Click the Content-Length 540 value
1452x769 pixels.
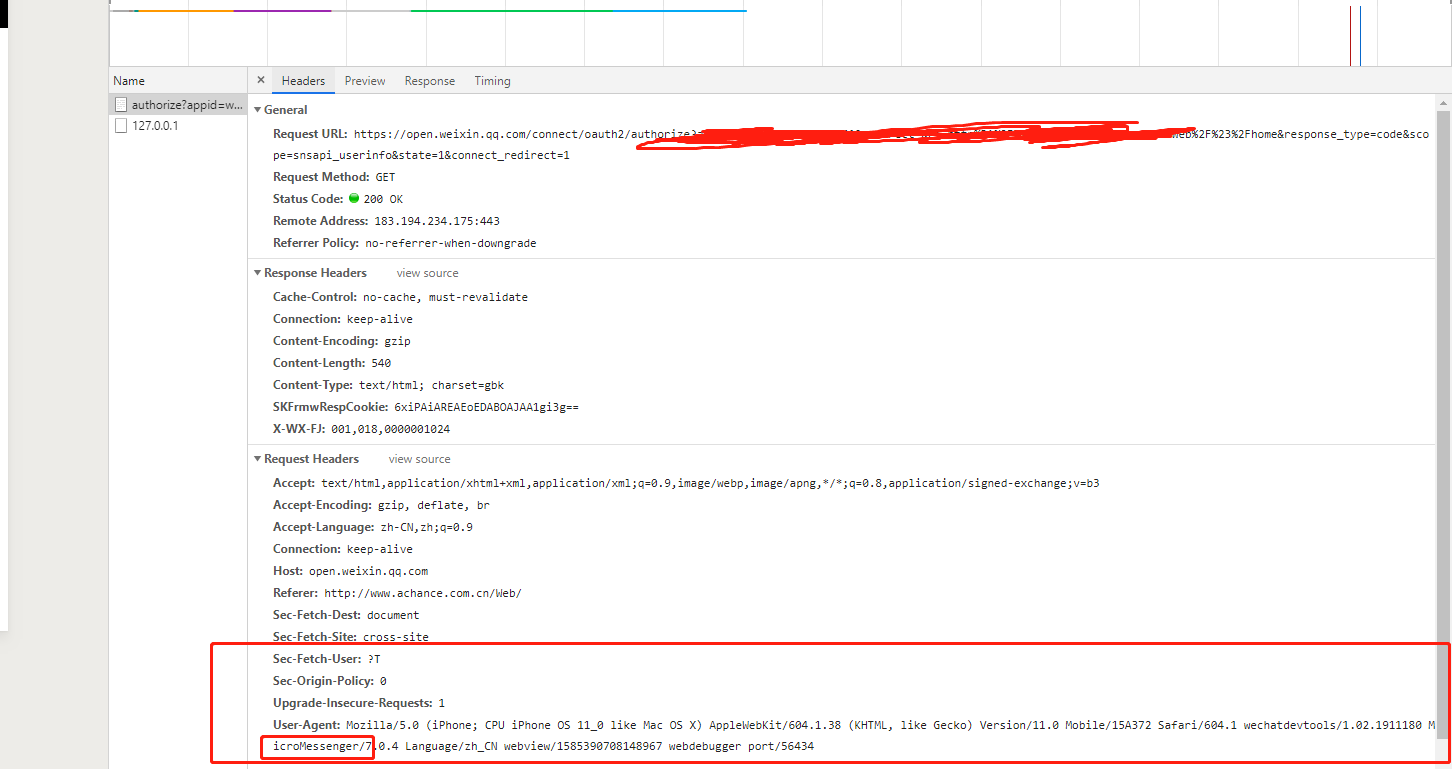click(381, 363)
